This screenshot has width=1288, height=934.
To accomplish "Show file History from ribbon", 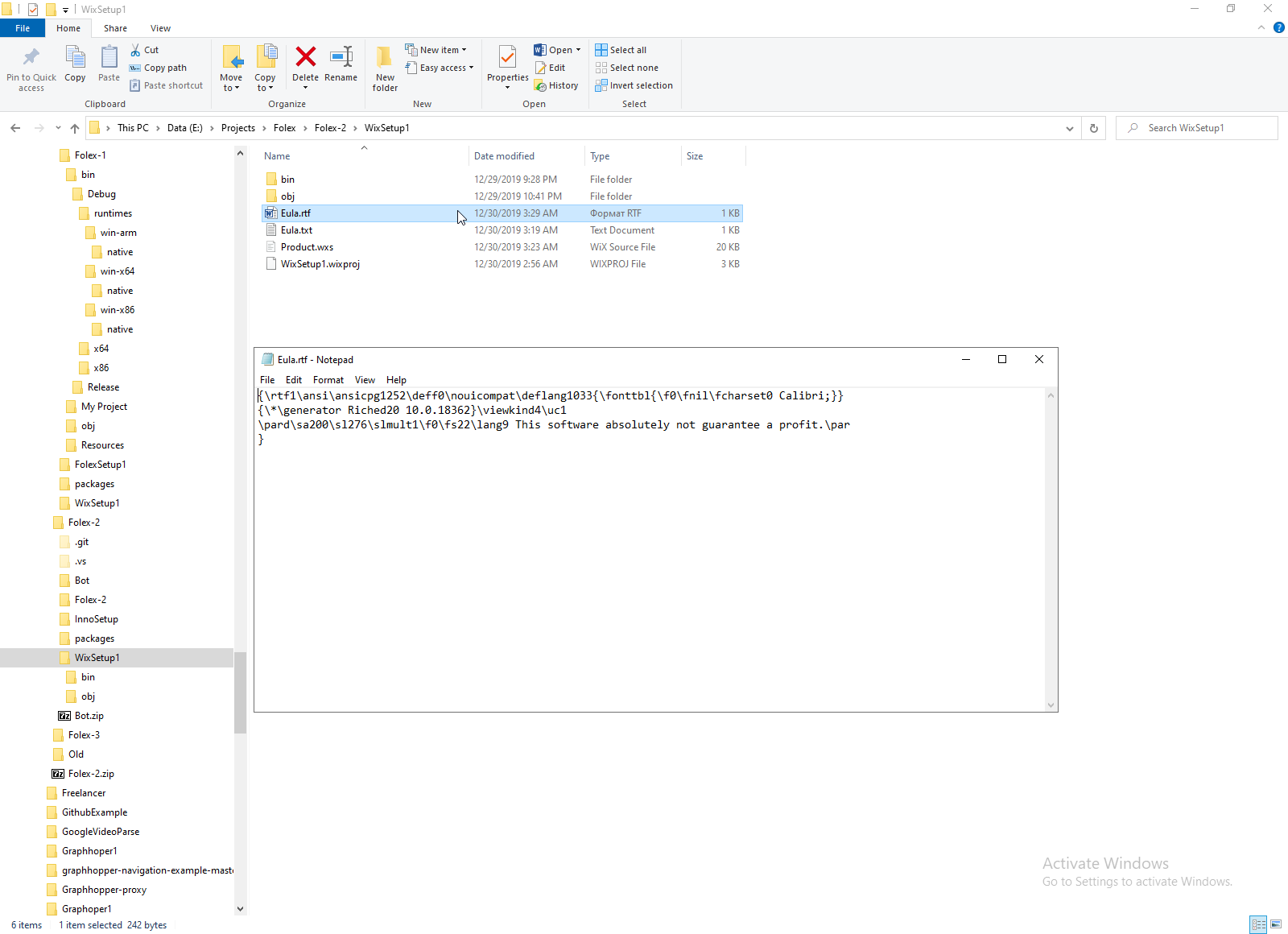I will (x=556, y=85).
